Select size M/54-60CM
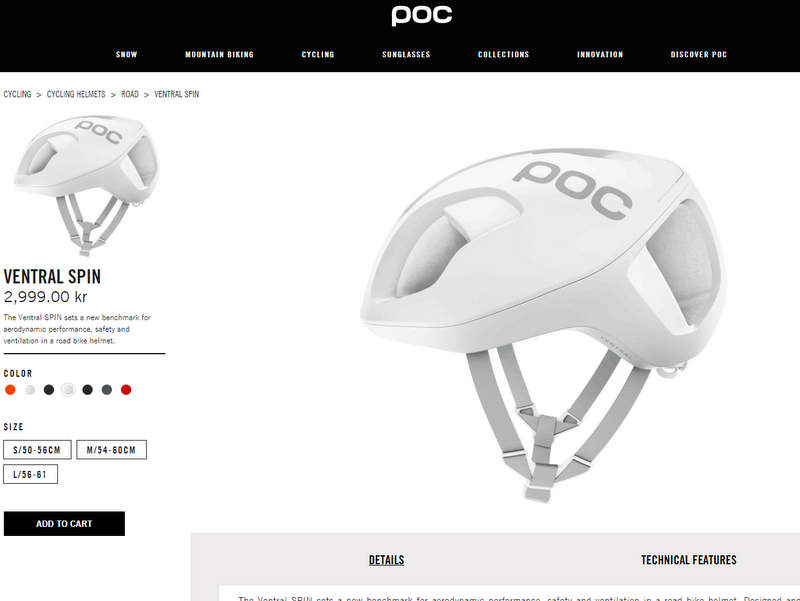This screenshot has width=800, height=601. 111,450
